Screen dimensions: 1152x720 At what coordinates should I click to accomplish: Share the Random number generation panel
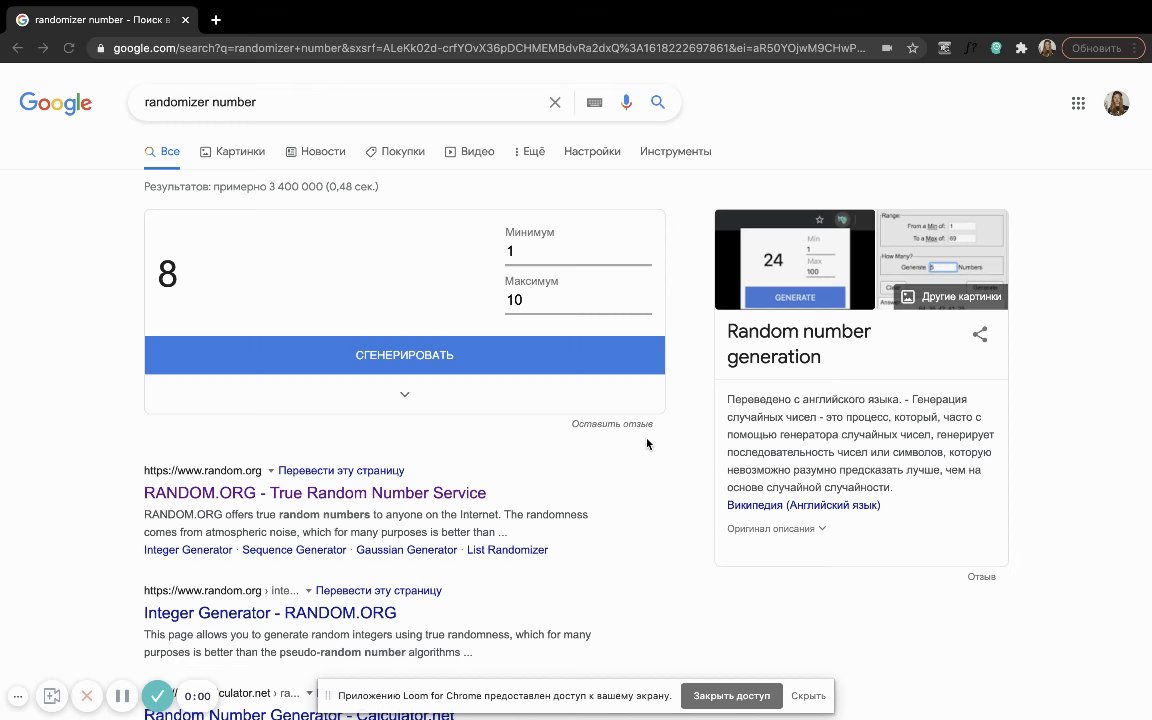pos(979,334)
